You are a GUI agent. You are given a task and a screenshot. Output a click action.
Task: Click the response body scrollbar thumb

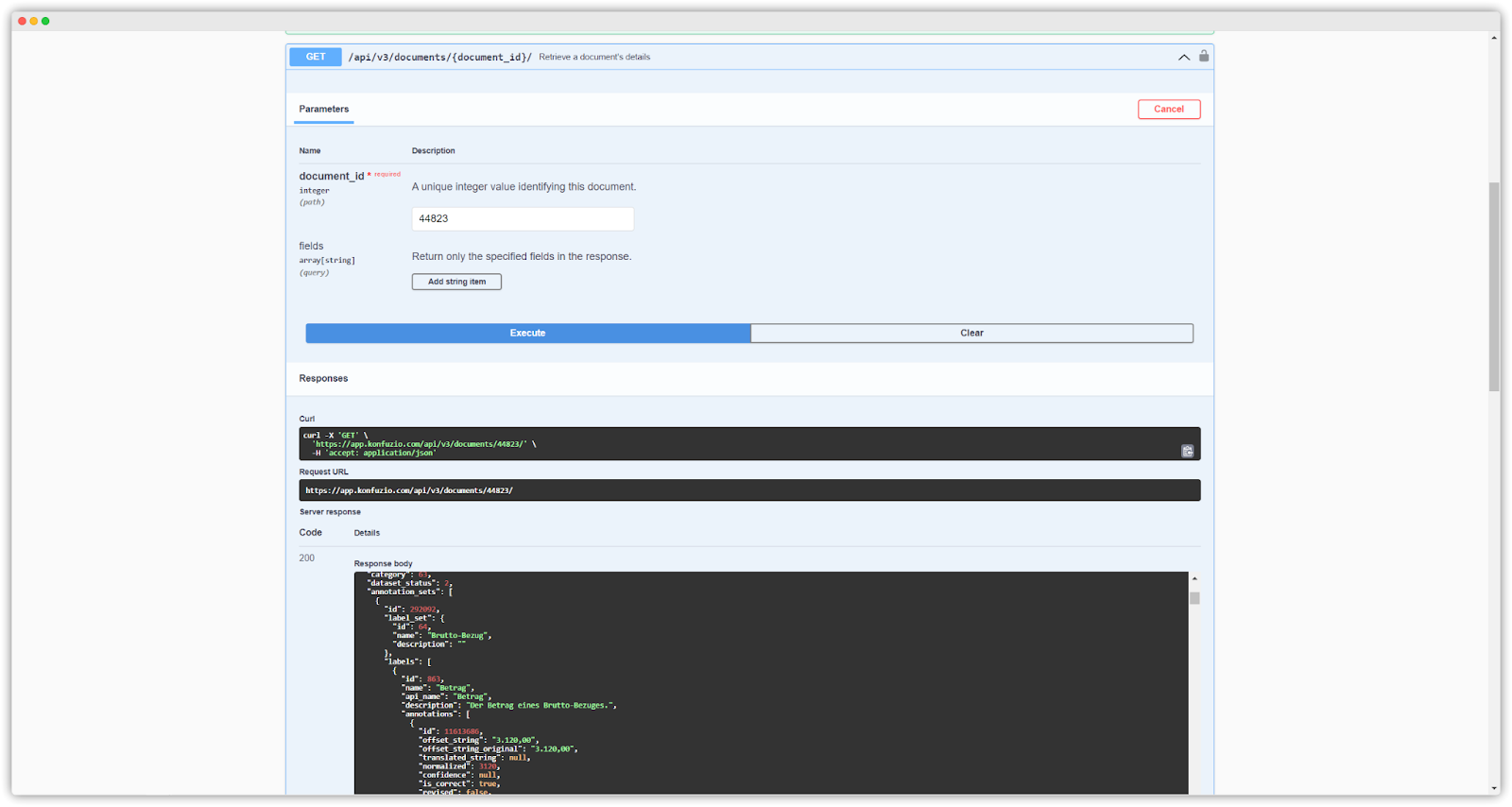pyautogui.click(x=1194, y=598)
